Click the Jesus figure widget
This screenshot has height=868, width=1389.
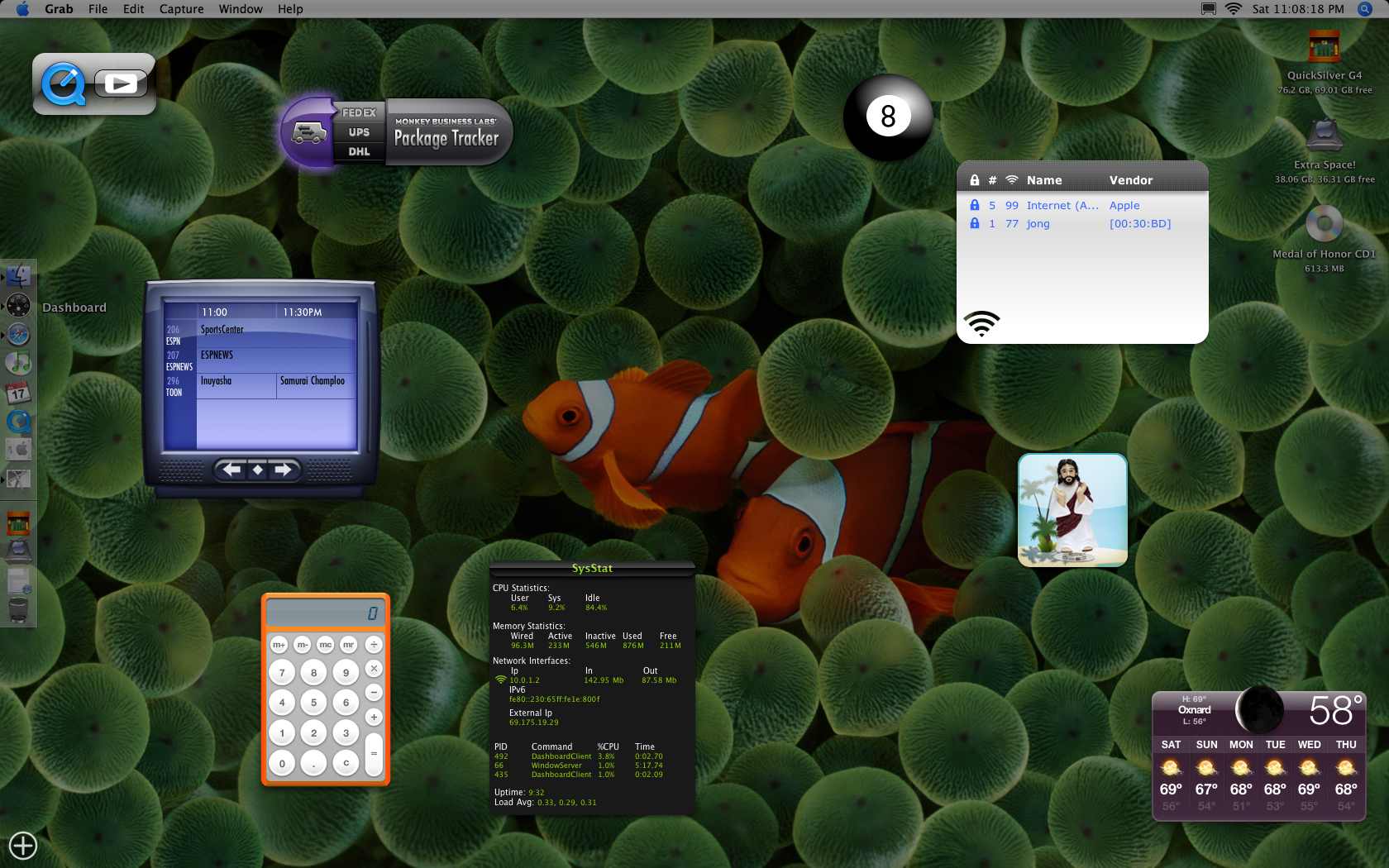tap(1072, 510)
